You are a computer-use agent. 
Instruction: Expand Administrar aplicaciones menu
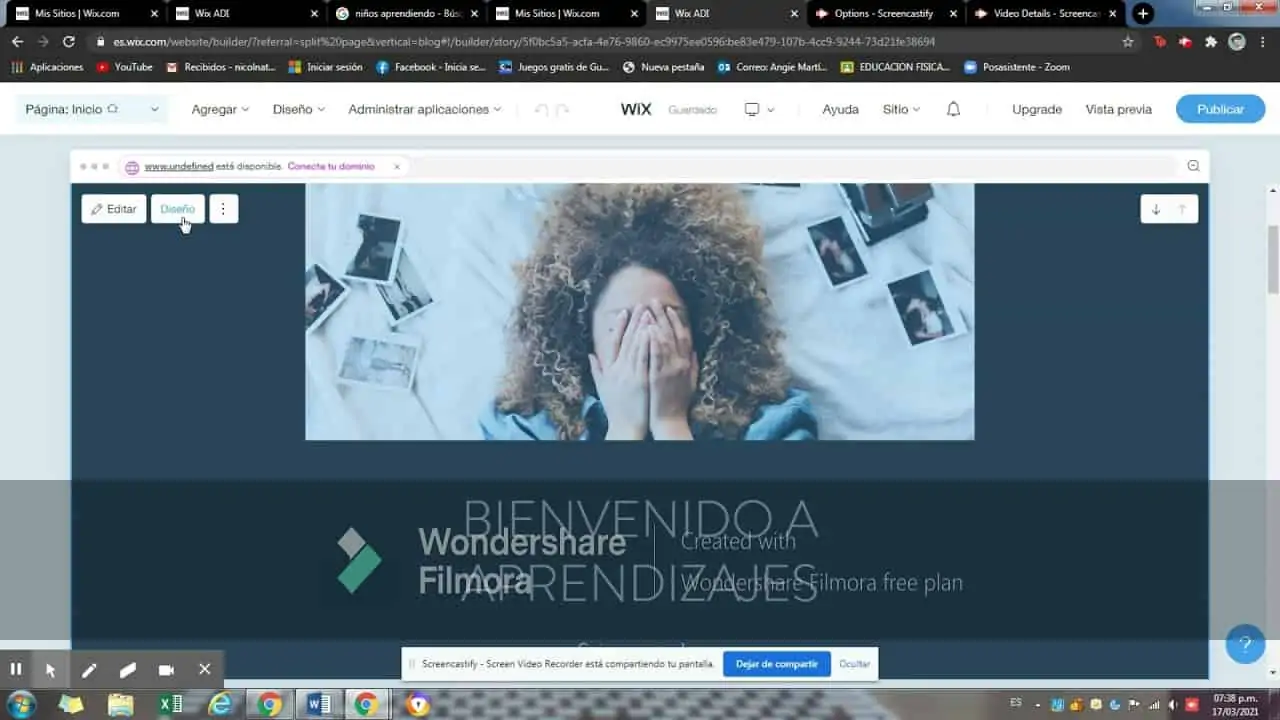[425, 109]
